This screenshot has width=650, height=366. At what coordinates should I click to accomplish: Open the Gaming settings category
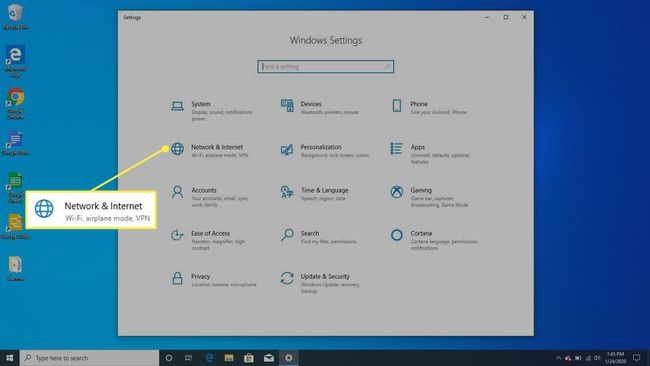[x=430, y=197]
